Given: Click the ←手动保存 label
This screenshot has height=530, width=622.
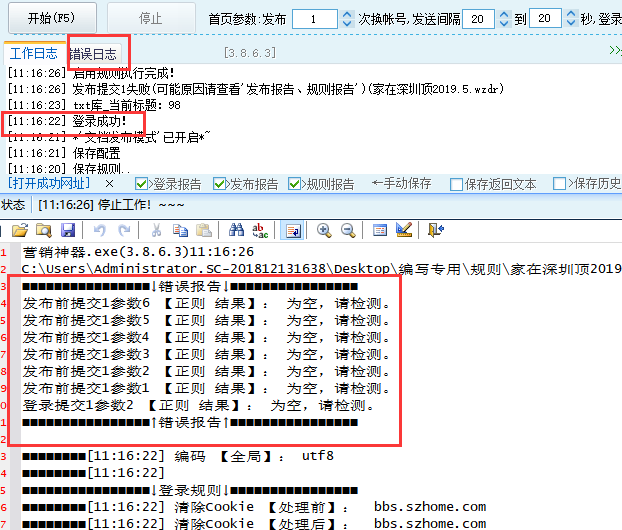Looking at the screenshot, I should pos(401,183).
